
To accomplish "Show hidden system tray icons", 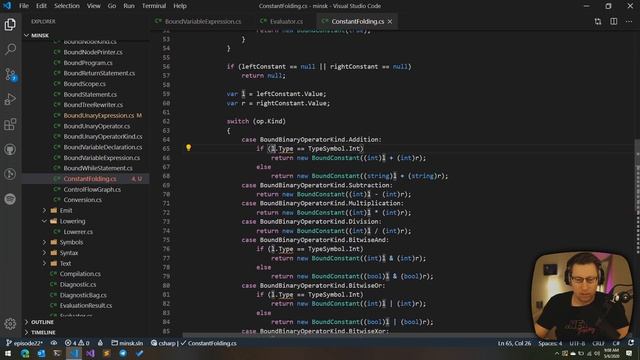I will [x=557, y=353].
